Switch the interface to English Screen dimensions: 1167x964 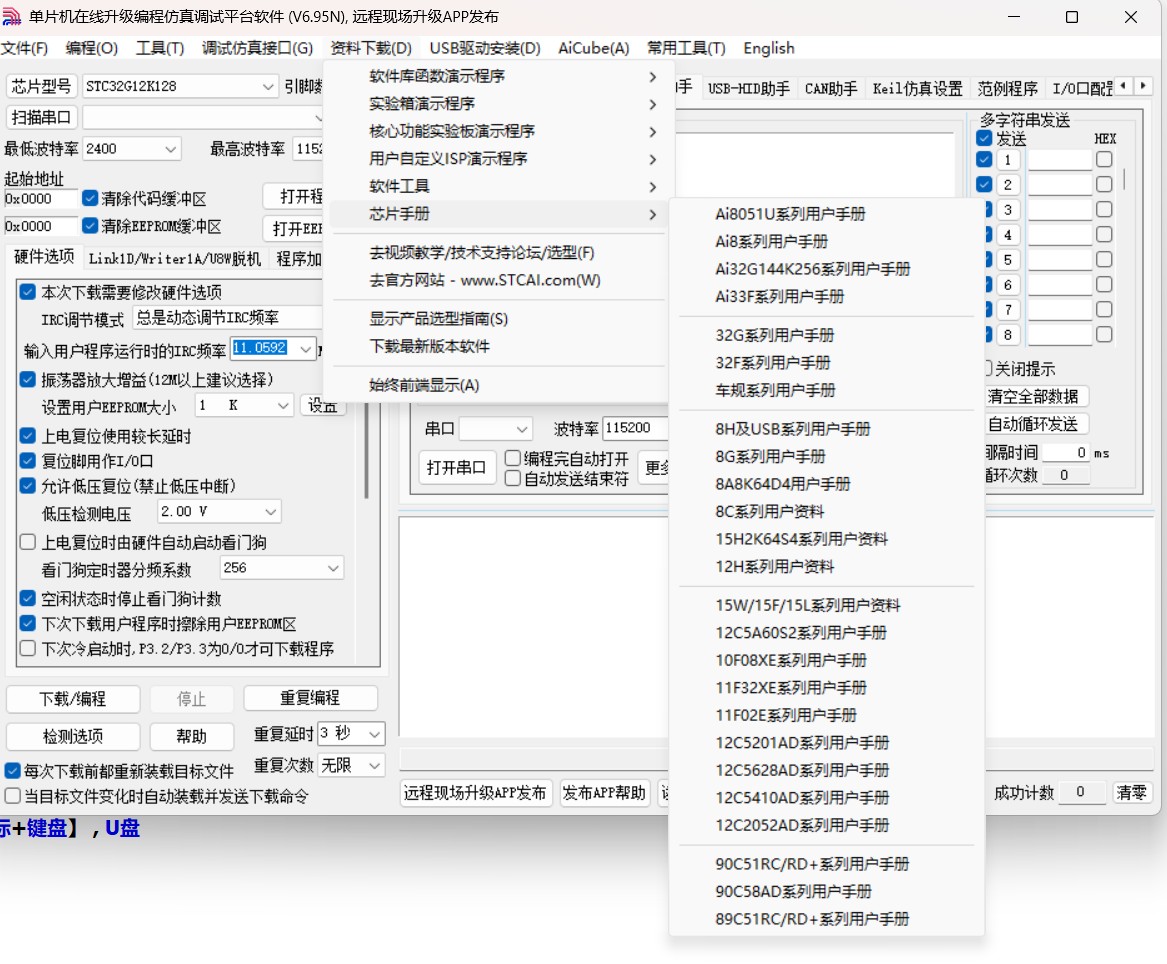click(x=769, y=48)
